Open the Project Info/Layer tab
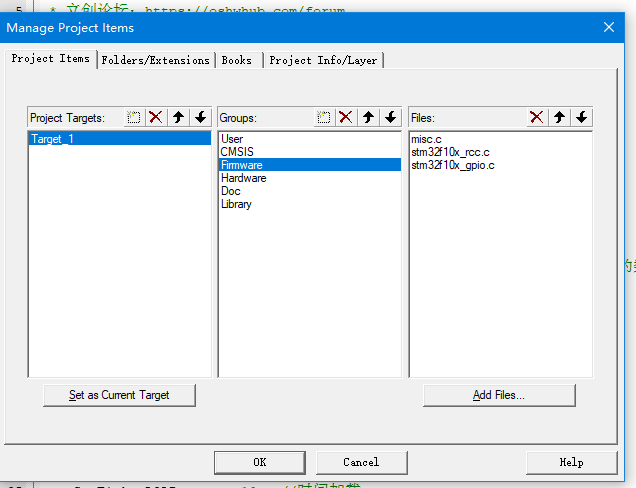 click(x=323, y=60)
